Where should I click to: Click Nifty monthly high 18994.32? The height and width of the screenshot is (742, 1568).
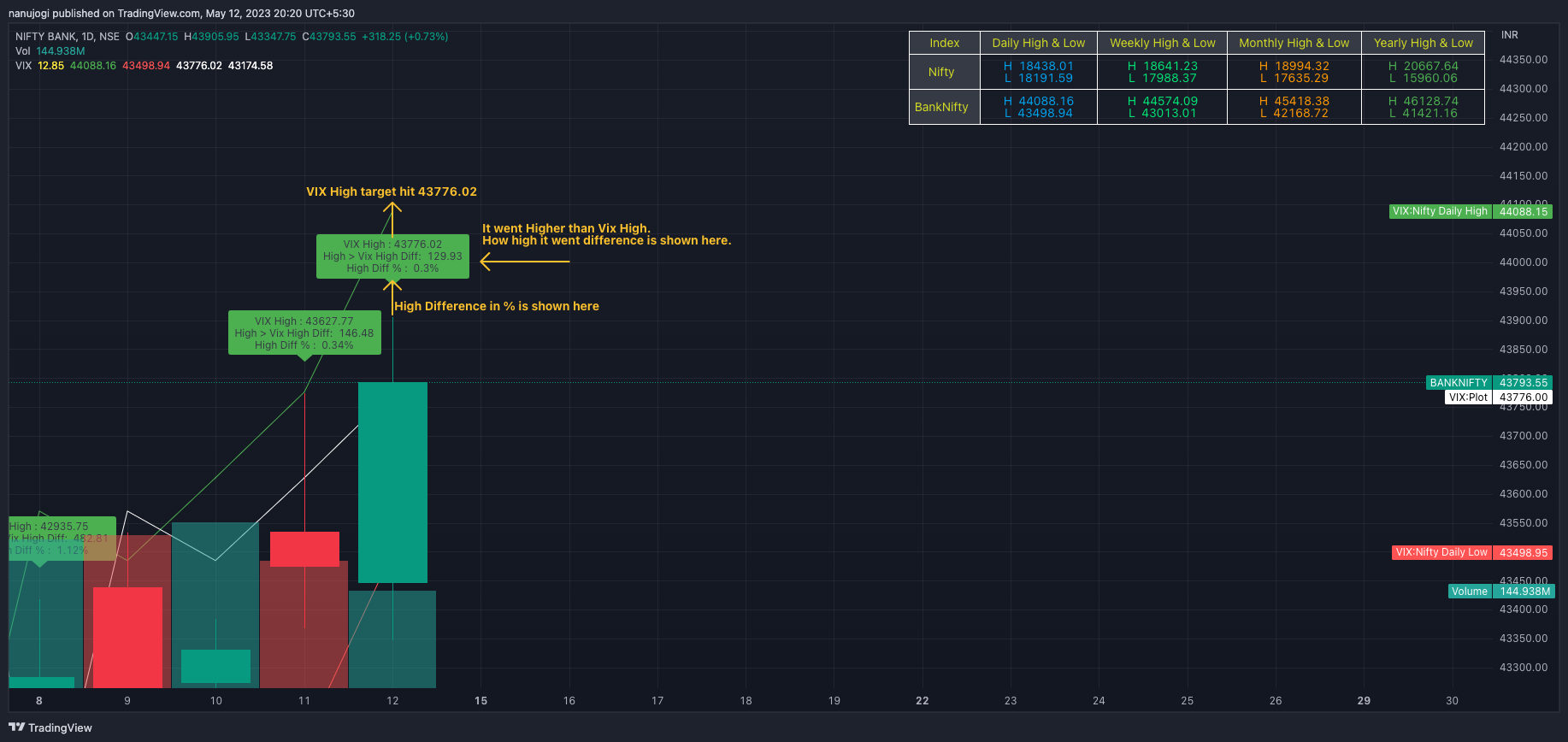tap(1294, 66)
